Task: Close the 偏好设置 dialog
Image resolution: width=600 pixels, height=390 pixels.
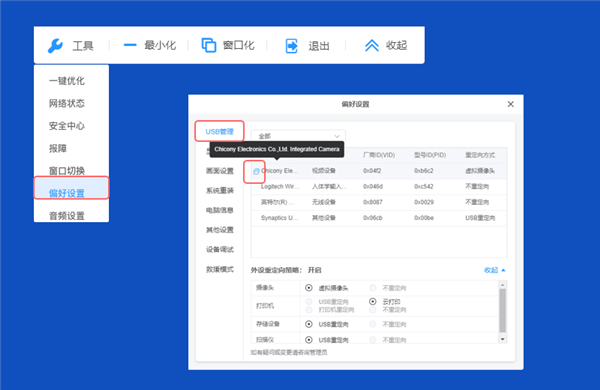Action: tap(510, 104)
